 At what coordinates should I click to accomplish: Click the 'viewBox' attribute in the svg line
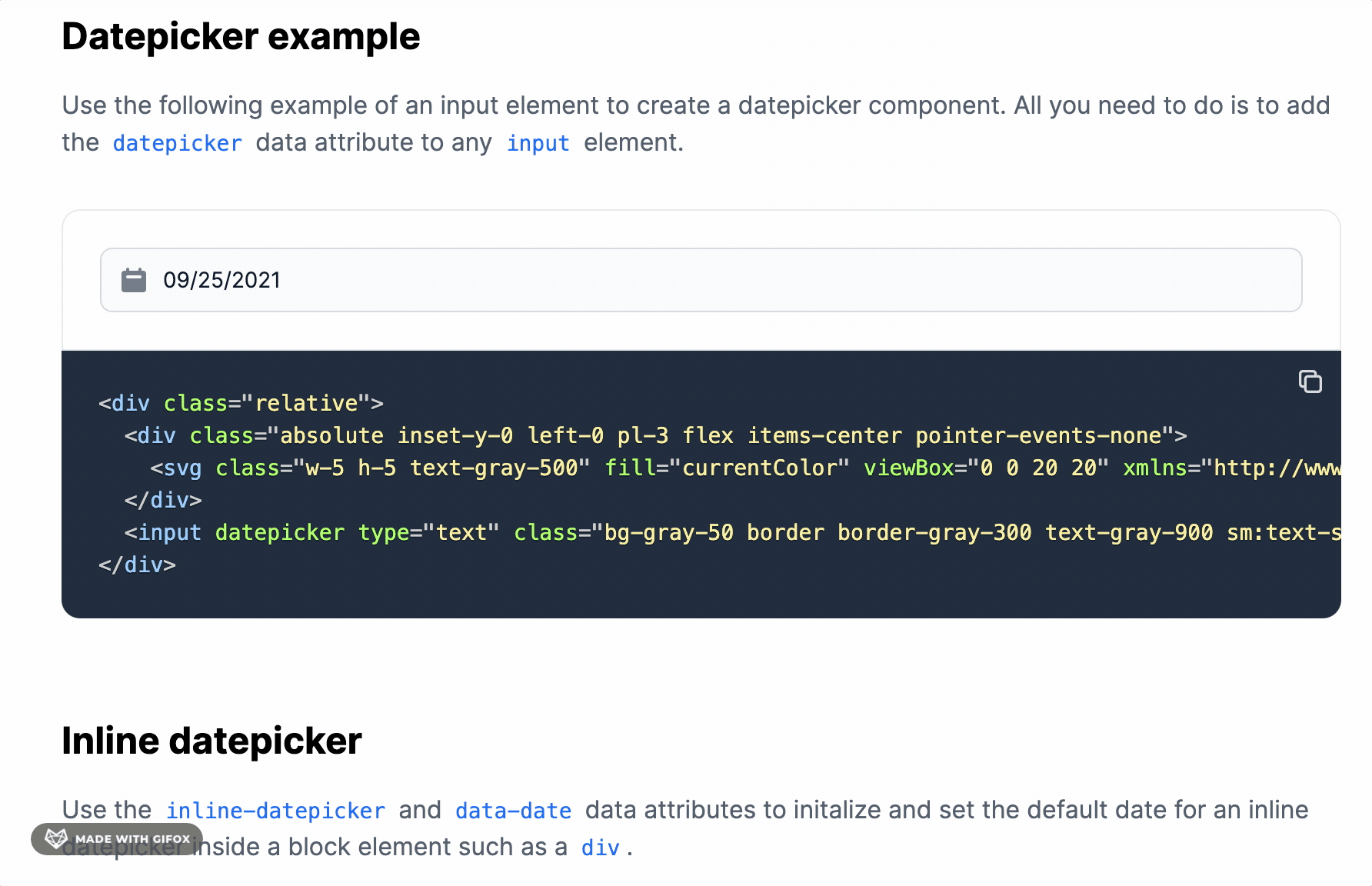[x=908, y=468]
